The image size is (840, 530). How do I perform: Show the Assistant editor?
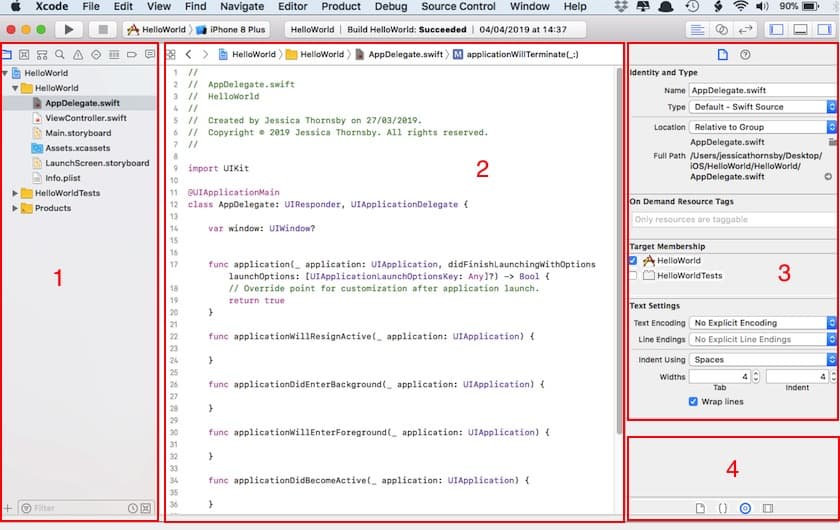tap(722, 29)
